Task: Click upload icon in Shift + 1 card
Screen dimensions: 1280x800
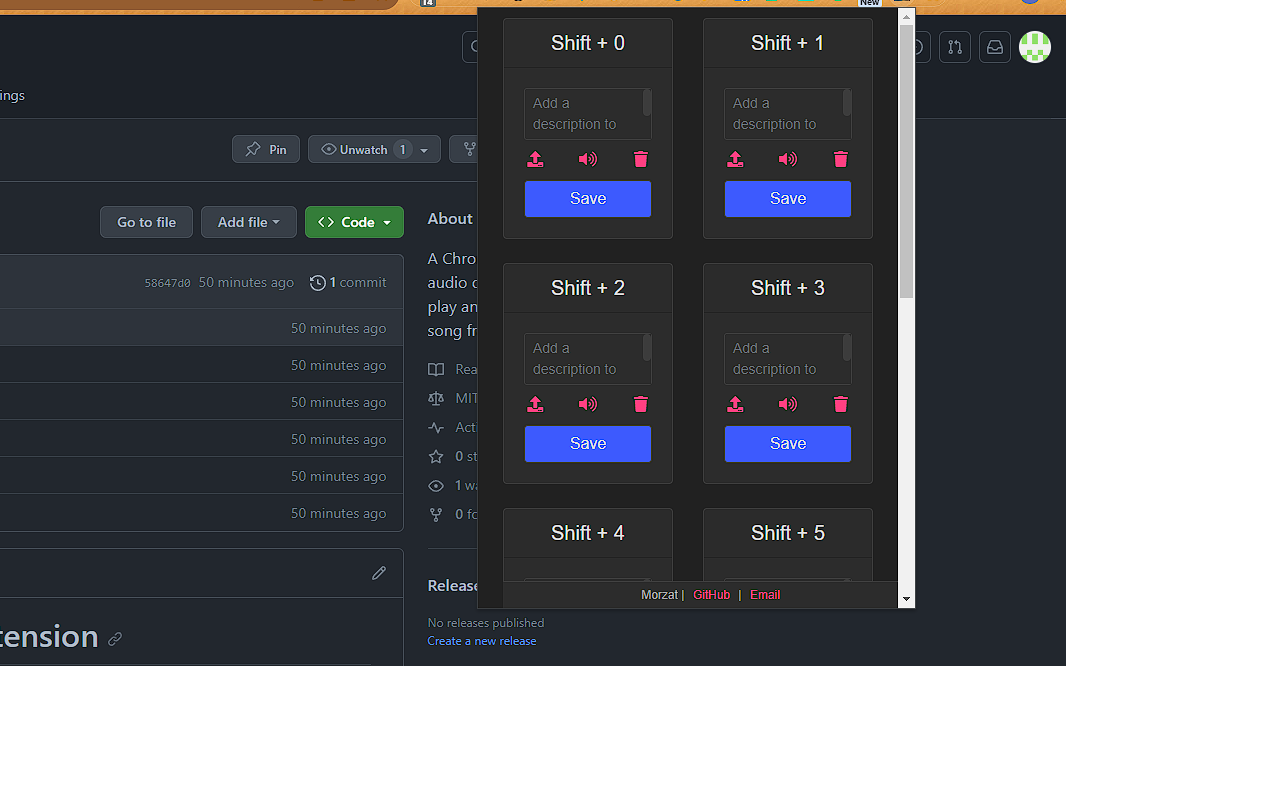Action: click(735, 159)
